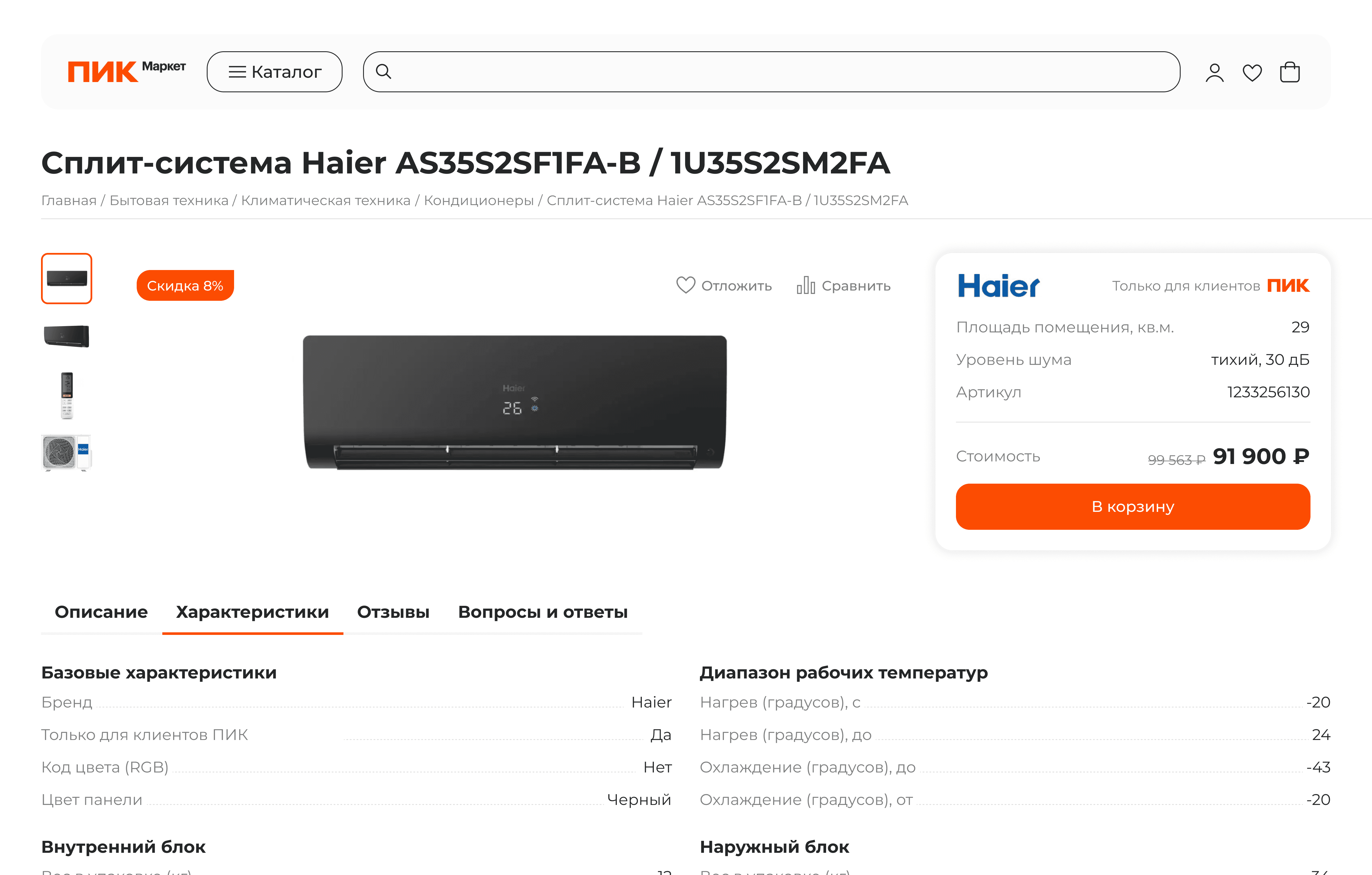1372x875 pixels.
Task: Open the user account profile icon
Action: click(x=1214, y=72)
